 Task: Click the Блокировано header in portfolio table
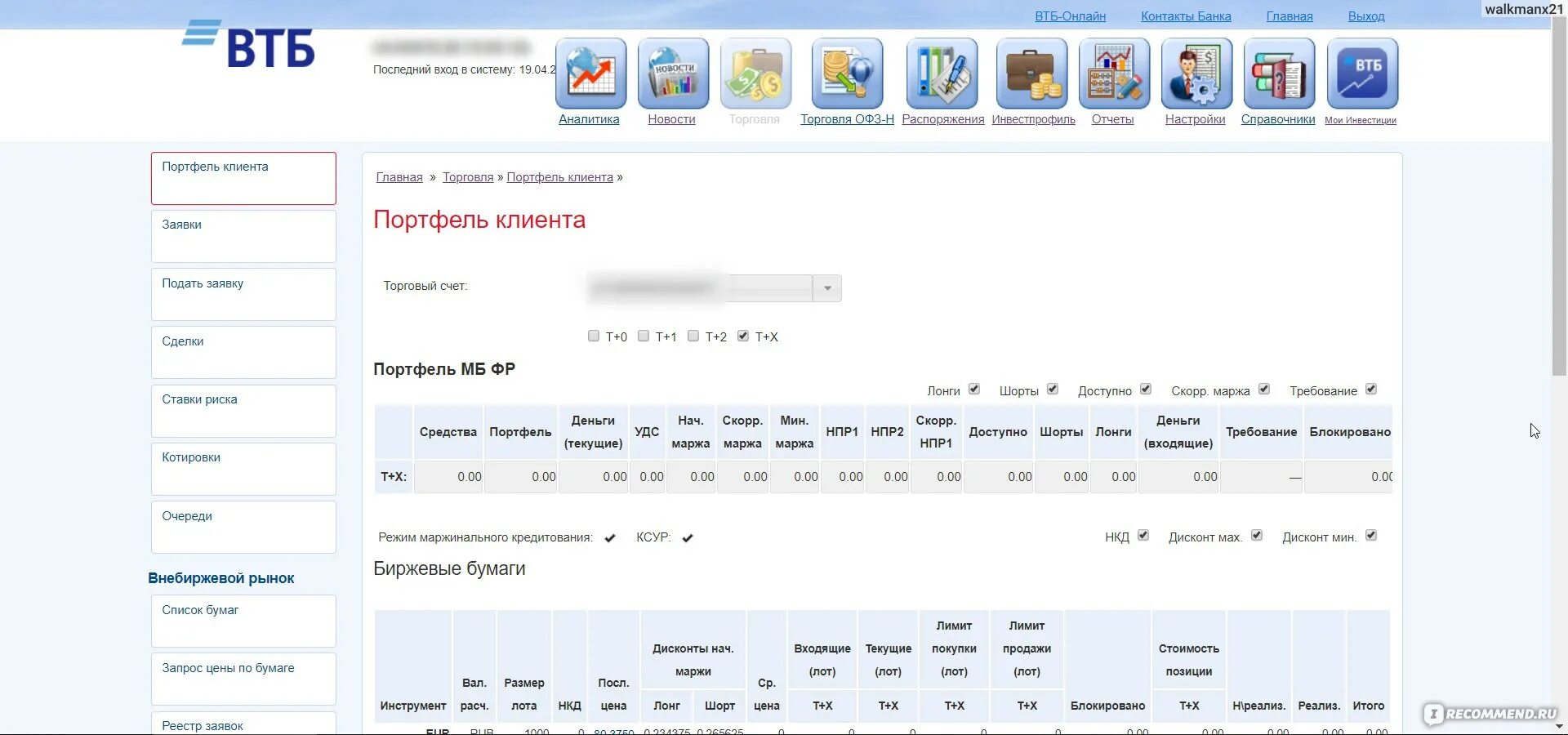1349,432
